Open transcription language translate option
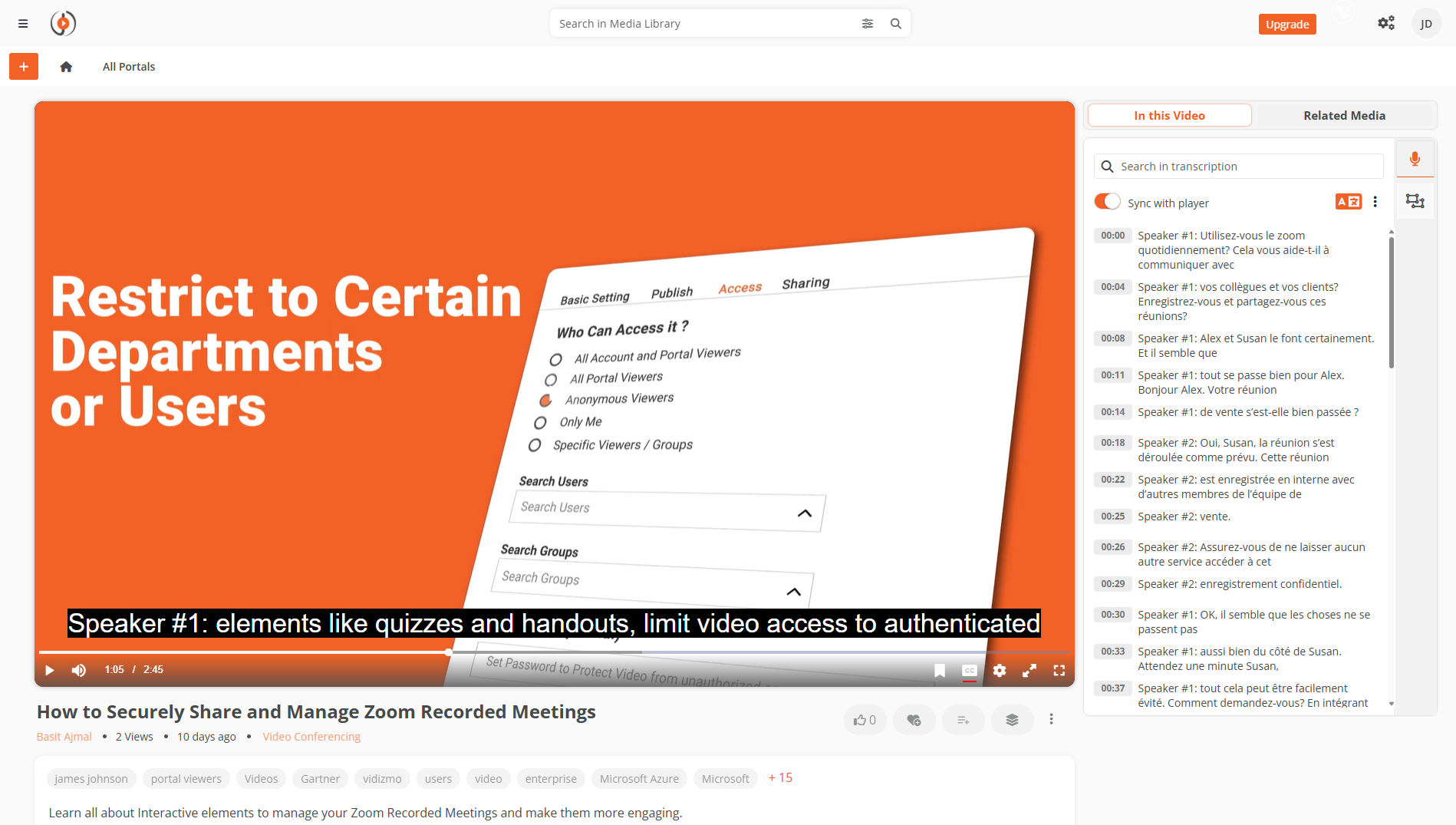Image resolution: width=1456 pixels, height=825 pixels. point(1348,202)
